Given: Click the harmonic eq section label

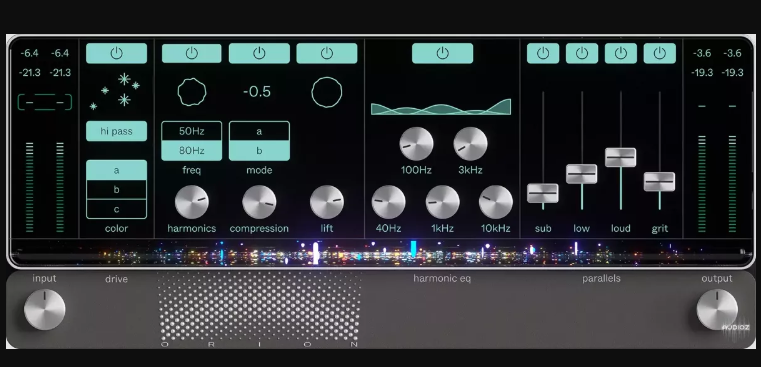Looking at the screenshot, I should (x=442, y=279).
